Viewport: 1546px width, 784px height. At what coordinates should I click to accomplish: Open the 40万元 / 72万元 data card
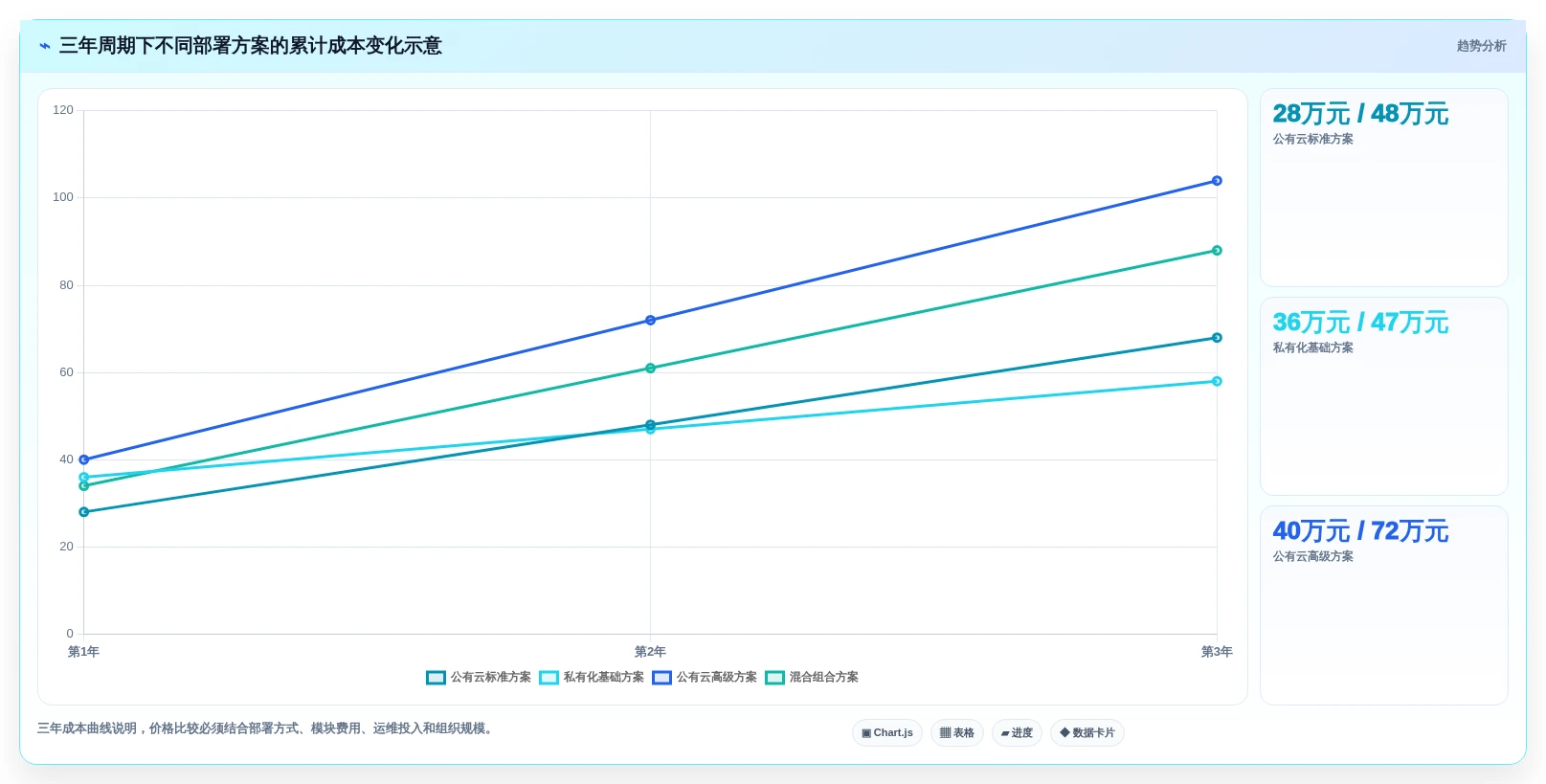tap(1384, 605)
